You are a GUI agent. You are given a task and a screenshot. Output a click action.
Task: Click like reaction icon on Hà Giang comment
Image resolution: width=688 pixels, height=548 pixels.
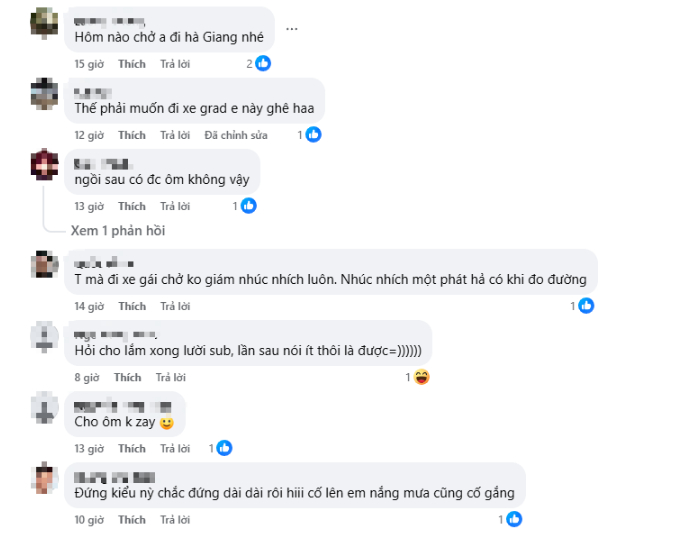(263, 63)
